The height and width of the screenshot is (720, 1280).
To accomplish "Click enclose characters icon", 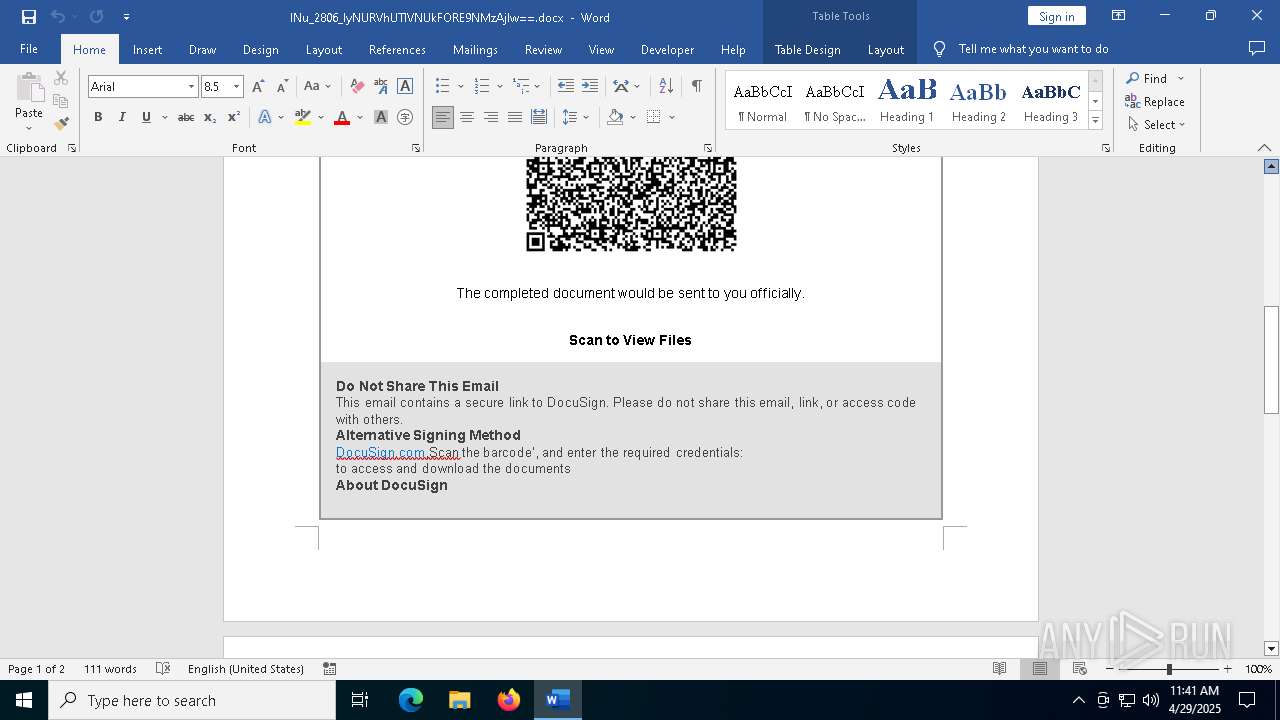I will [405, 117].
